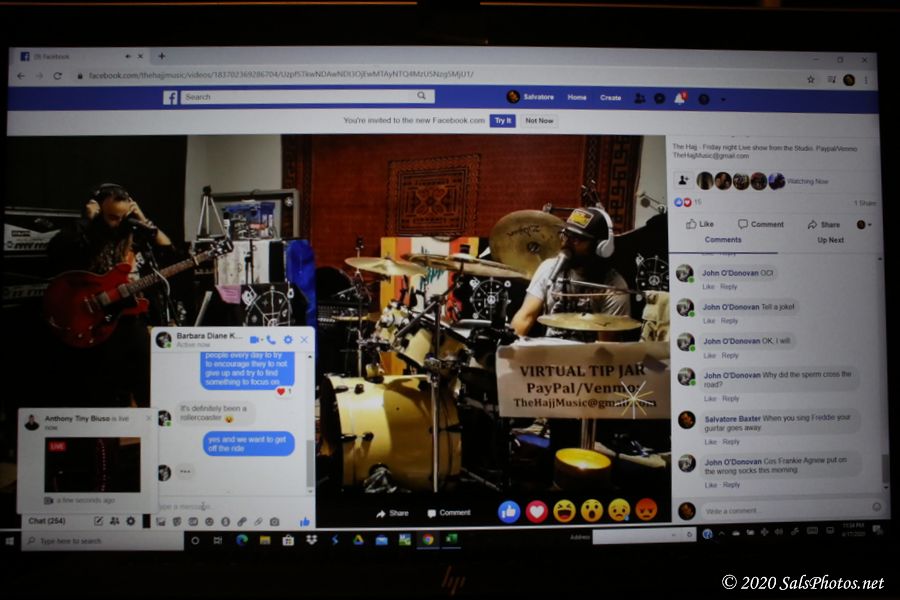Viewport: 900px width, 600px height.
Task: Click the Not Now button
Action: (x=539, y=120)
